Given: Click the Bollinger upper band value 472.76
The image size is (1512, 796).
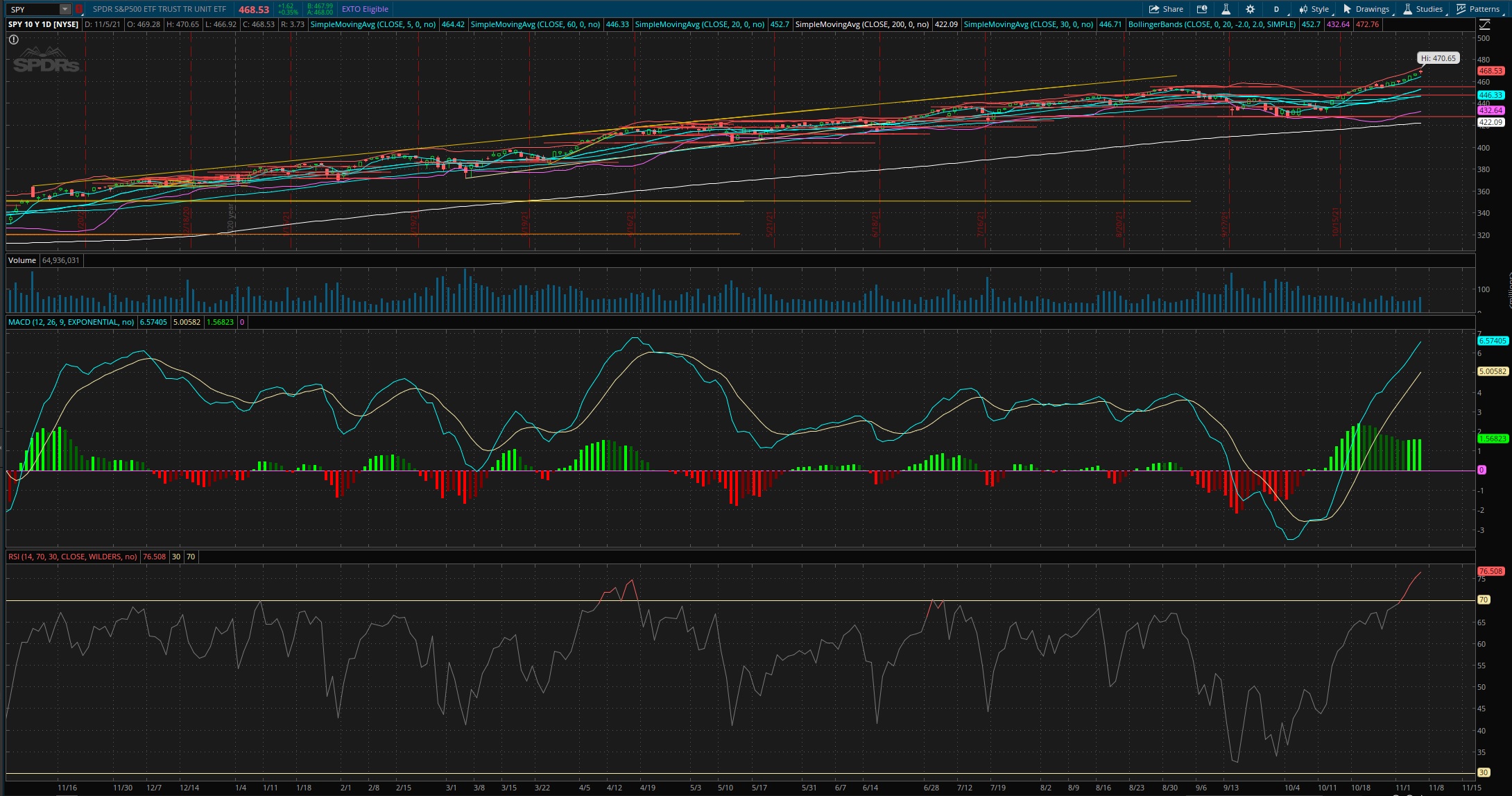Looking at the screenshot, I should (1367, 24).
